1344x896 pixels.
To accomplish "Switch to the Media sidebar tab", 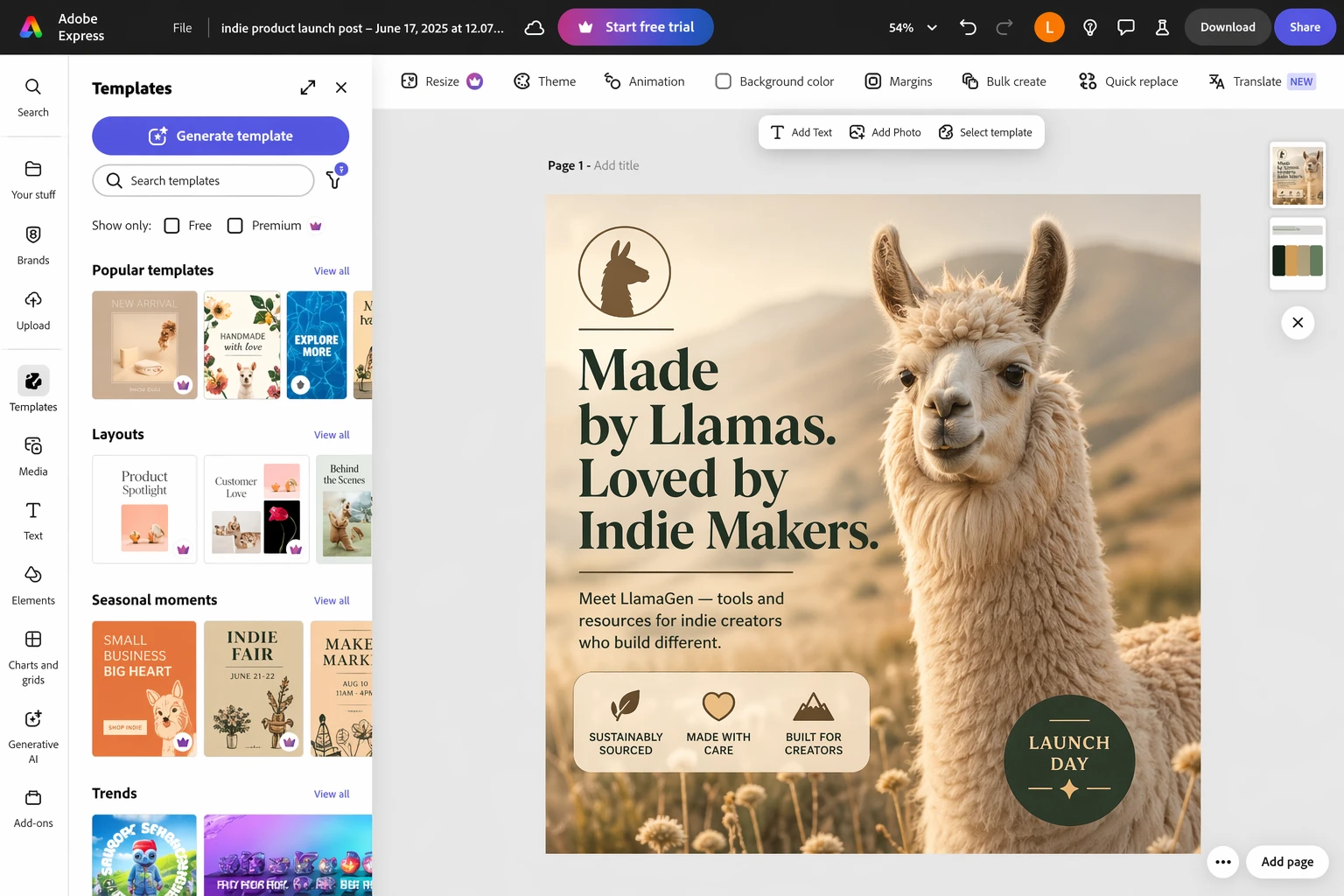I will click(x=33, y=456).
